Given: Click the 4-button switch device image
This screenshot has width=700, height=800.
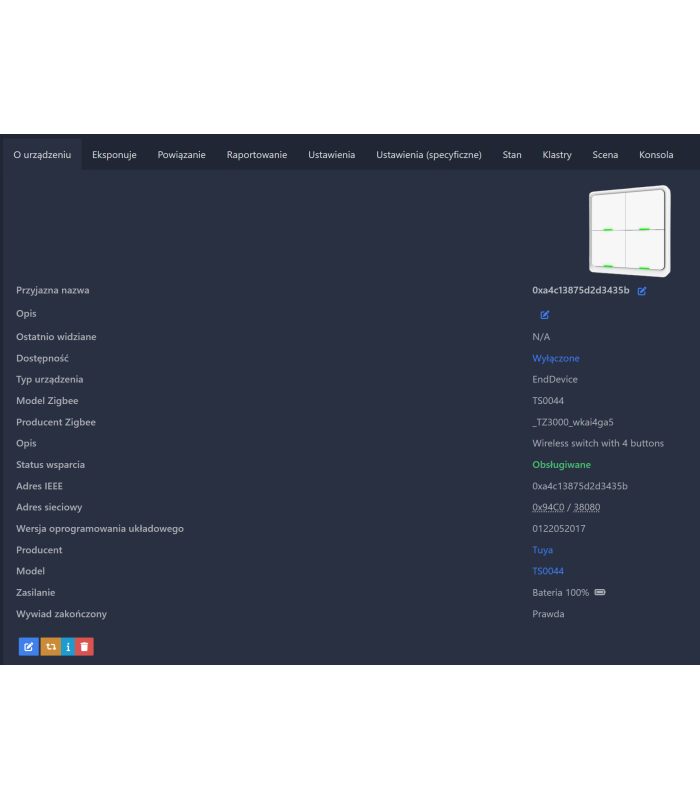Looking at the screenshot, I should [x=630, y=231].
